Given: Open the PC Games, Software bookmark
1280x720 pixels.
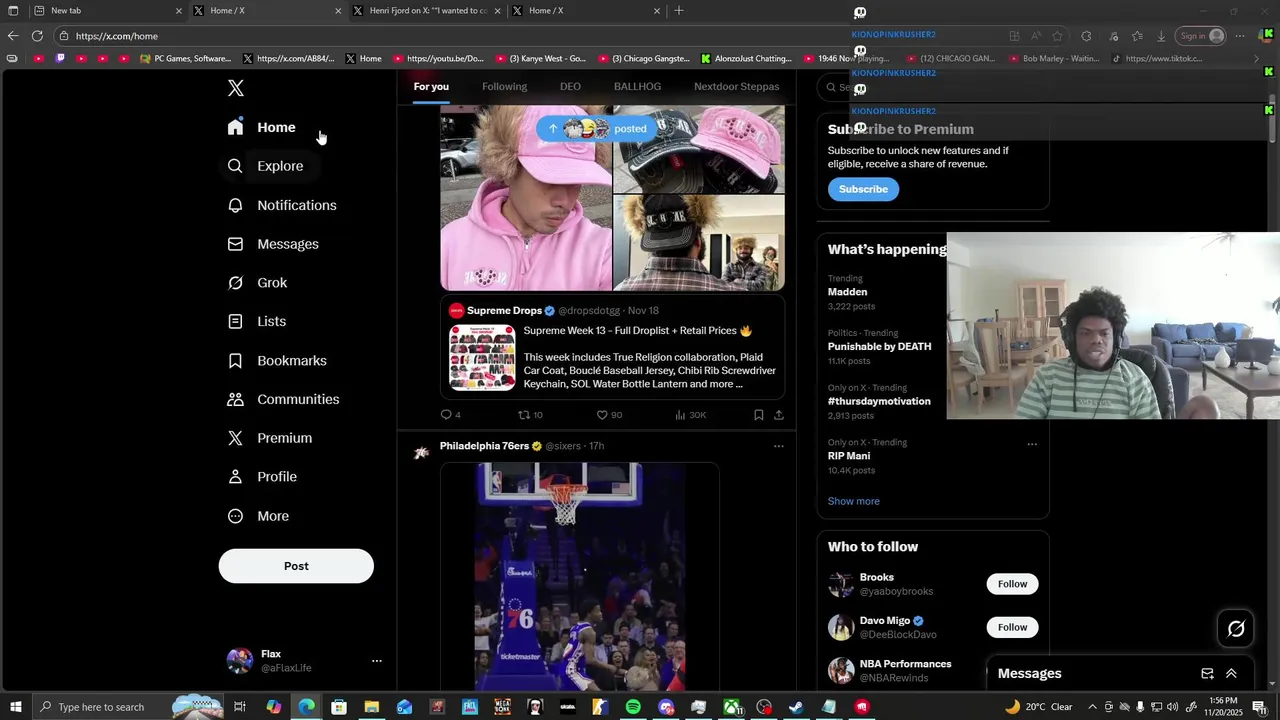Looking at the screenshot, I should [187, 59].
